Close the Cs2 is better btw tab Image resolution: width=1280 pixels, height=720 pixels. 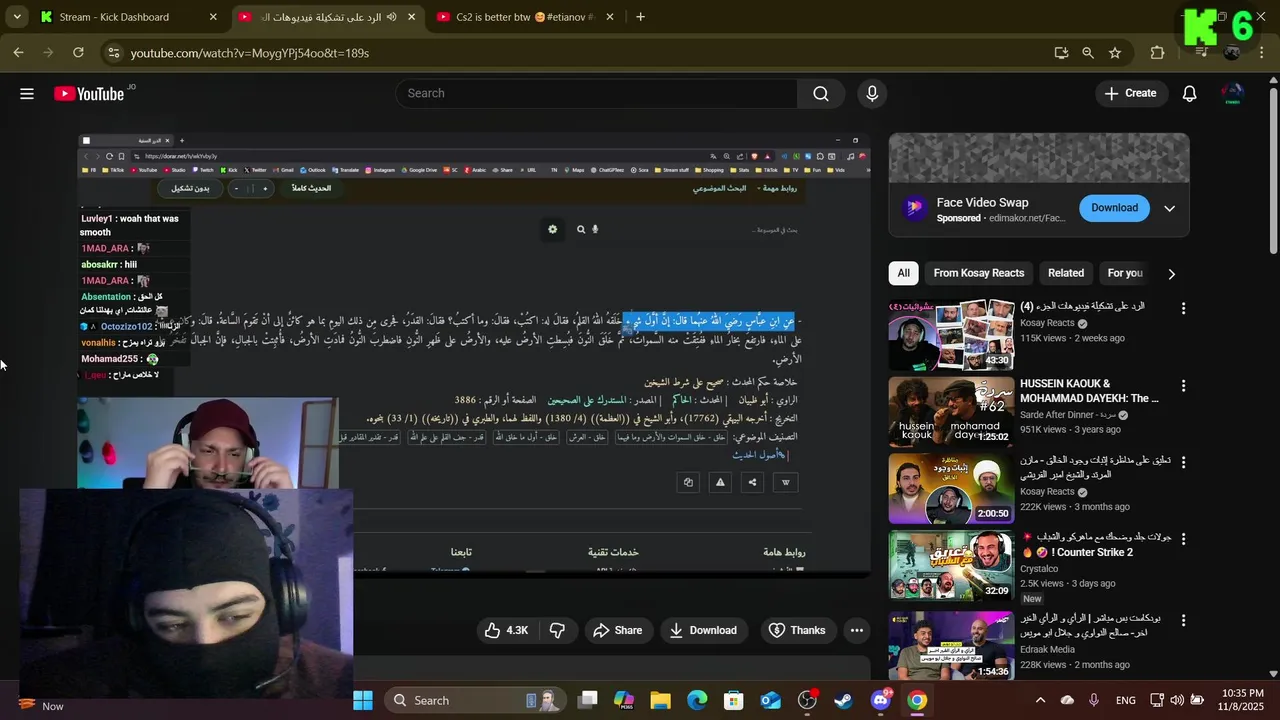click(609, 17)
